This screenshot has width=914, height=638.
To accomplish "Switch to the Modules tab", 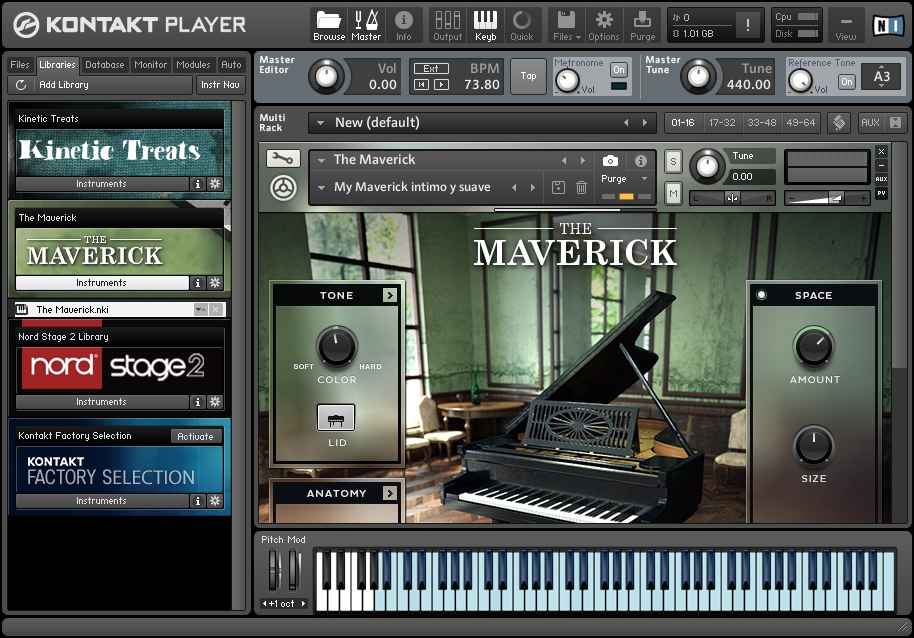I will pyautogui.click(x=193, y=65).
